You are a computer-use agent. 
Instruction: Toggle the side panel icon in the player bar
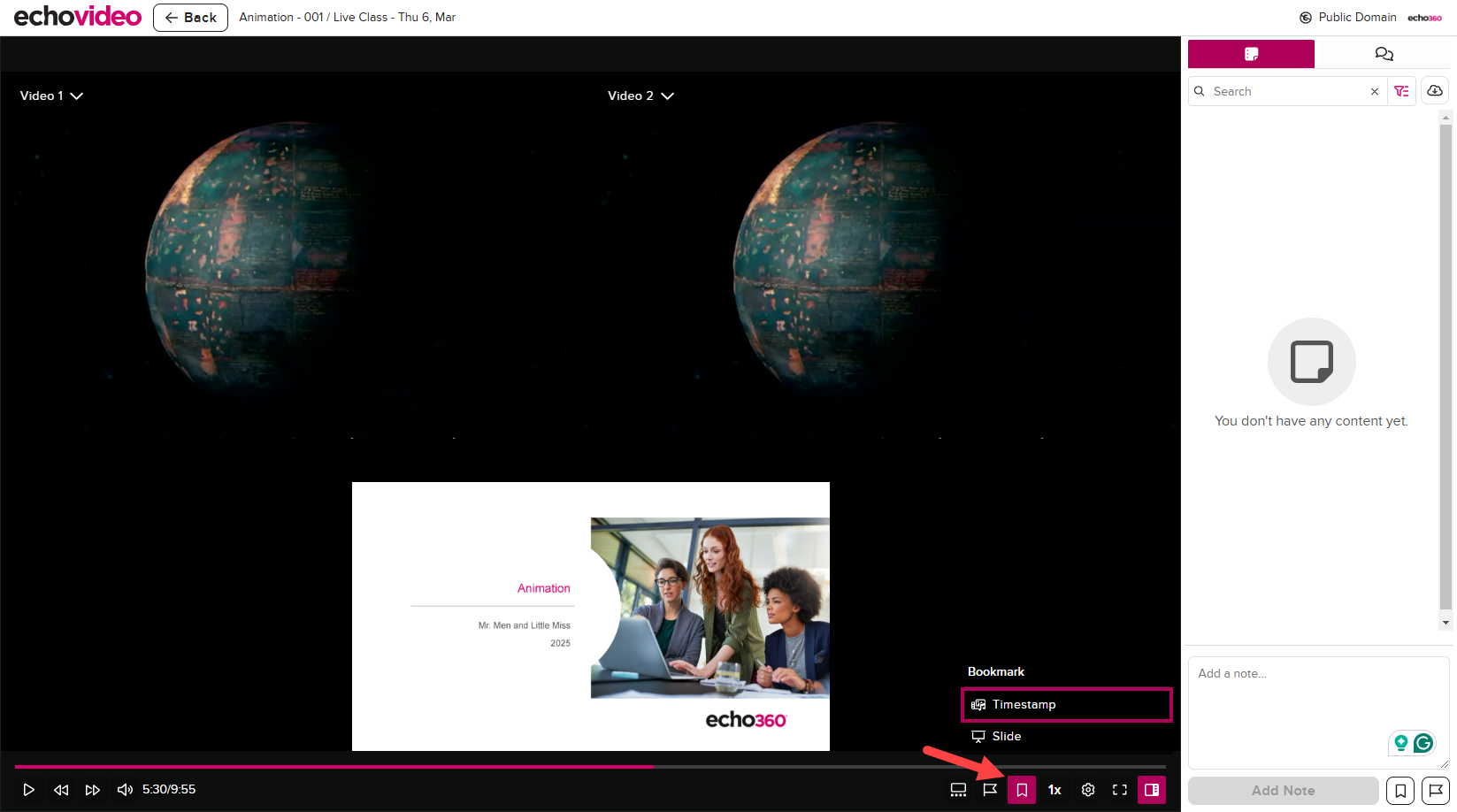(1152, 790)
